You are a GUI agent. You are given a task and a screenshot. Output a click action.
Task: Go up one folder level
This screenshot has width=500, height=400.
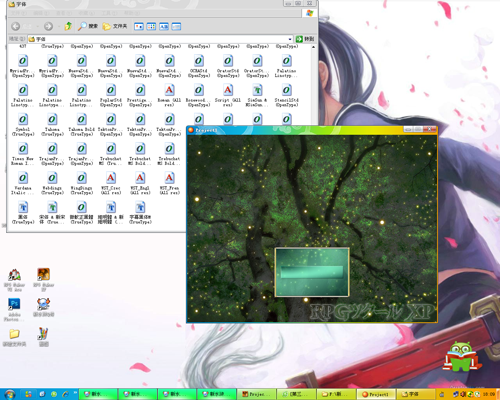pyautogui.click(x=68, y=26)
